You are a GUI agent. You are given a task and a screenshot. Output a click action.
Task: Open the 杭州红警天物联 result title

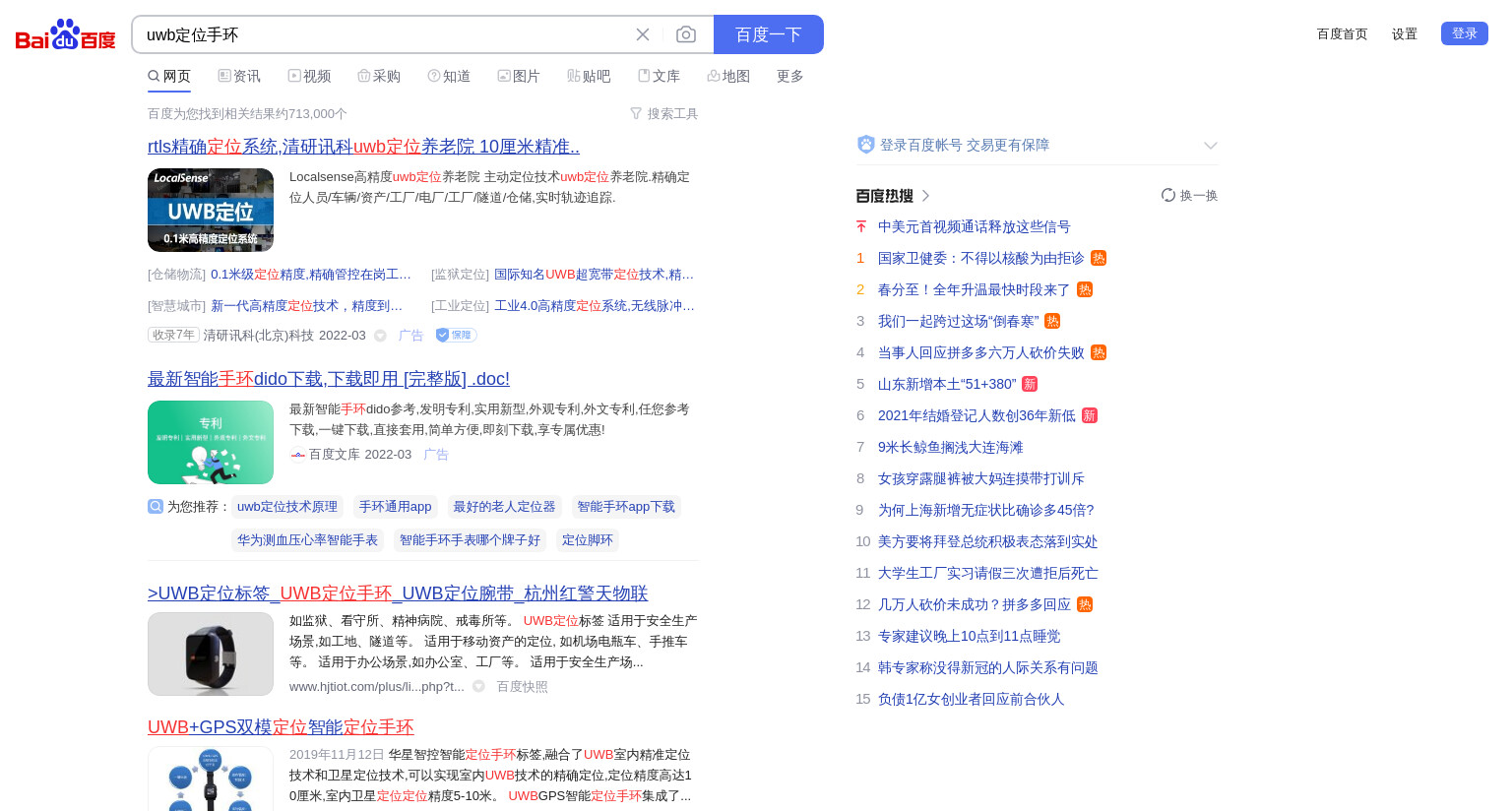tap(398, 593)
